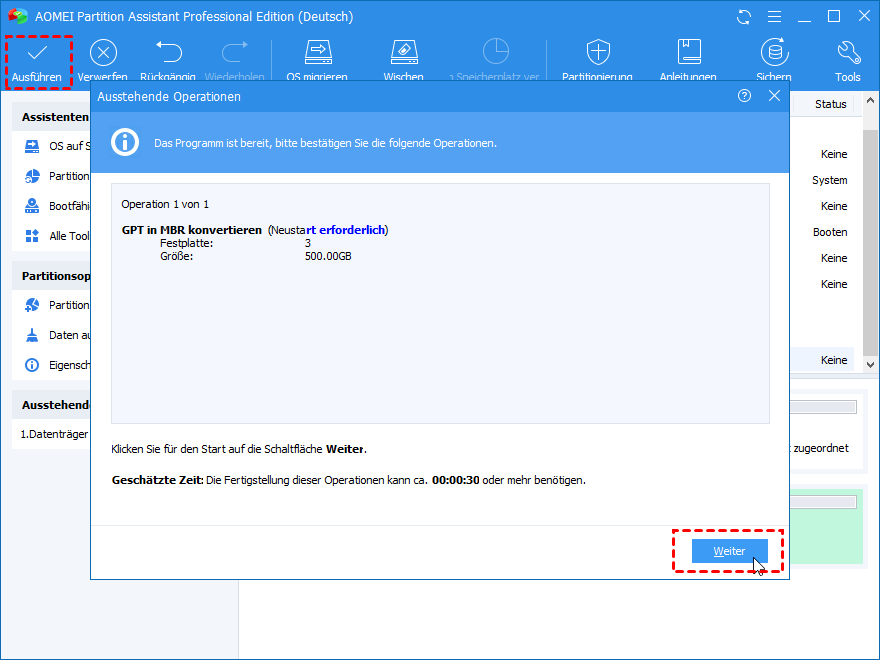Maximize the AOMEI Partition Assistant window
880x660 pixels.
(834, 16)
